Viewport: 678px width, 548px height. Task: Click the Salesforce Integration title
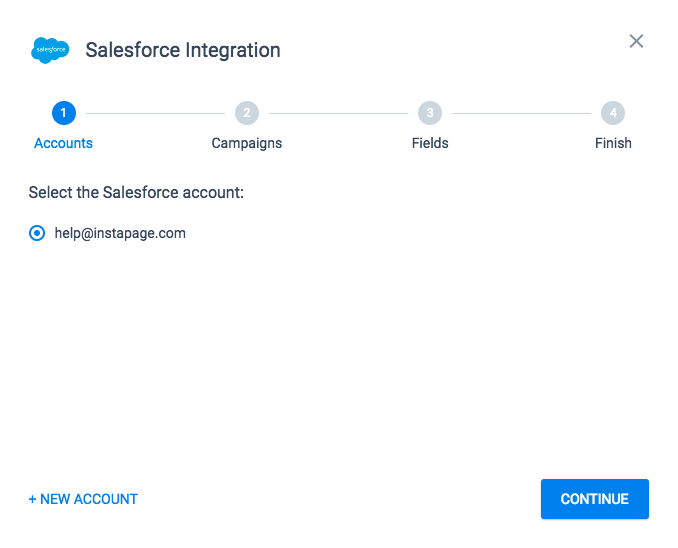click(183, 50)
